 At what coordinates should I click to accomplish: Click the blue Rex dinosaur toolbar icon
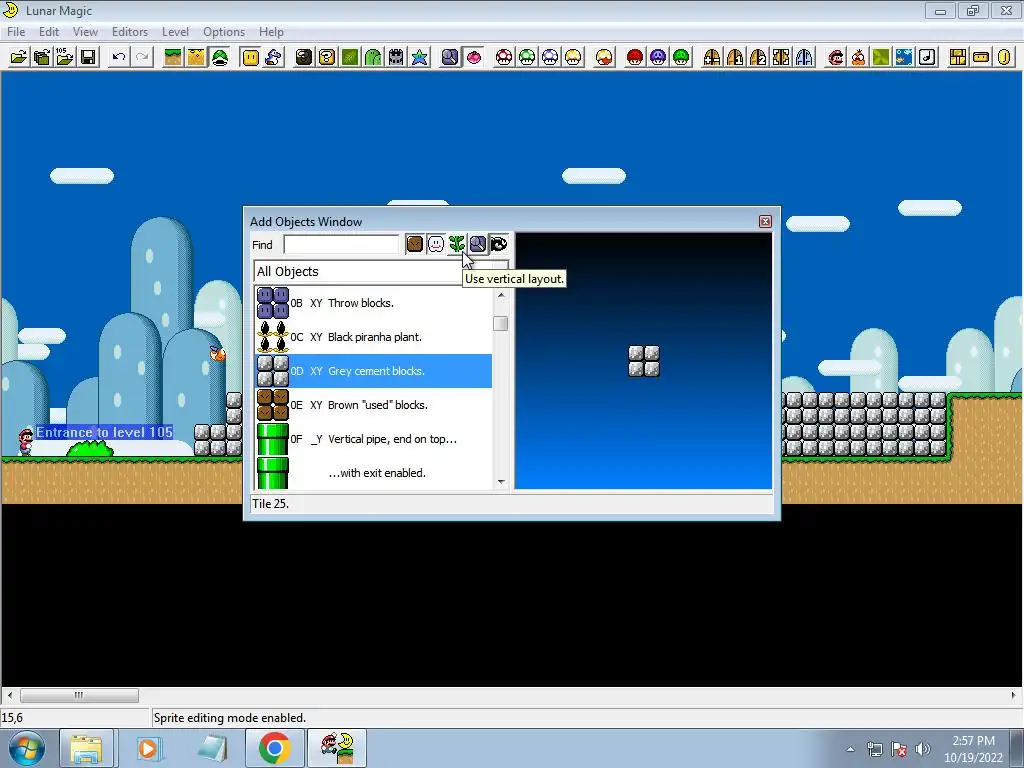point(274,57)
